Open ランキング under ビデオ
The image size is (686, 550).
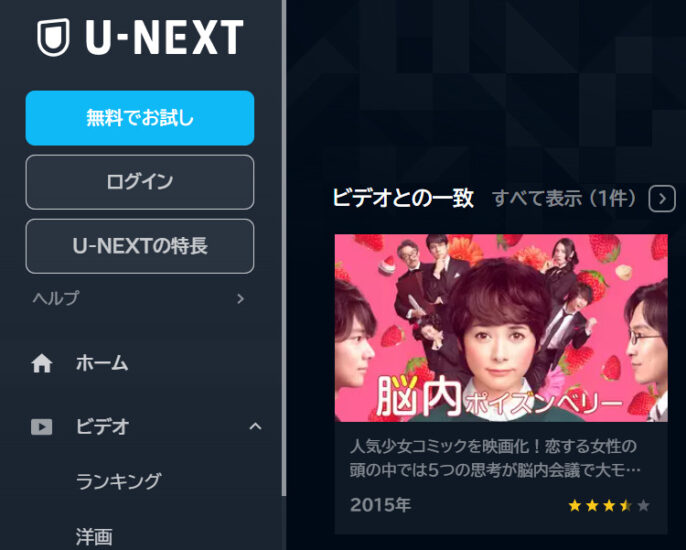pos(119,481)
